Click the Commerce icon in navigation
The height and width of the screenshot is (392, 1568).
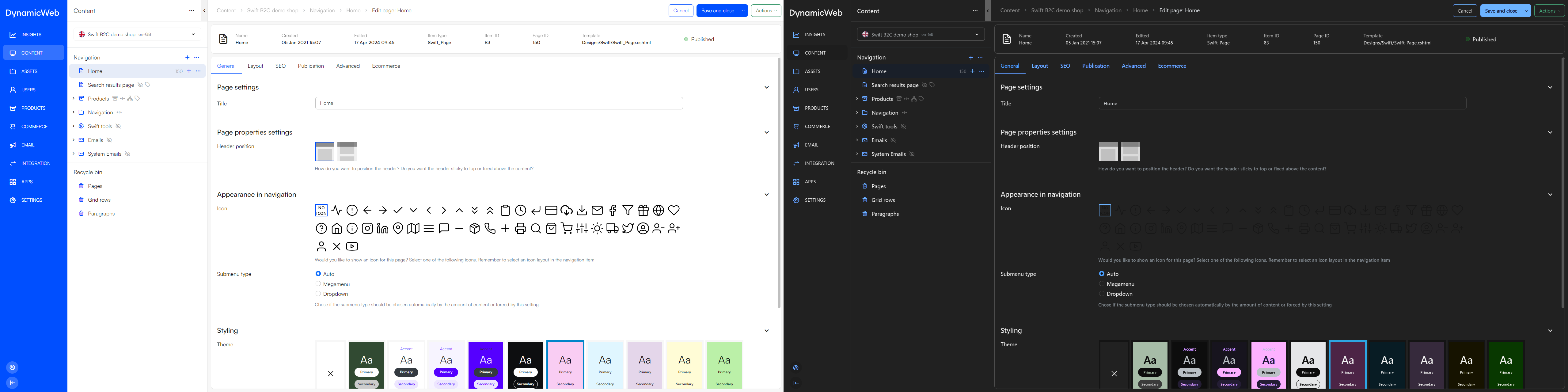point(13,126)
